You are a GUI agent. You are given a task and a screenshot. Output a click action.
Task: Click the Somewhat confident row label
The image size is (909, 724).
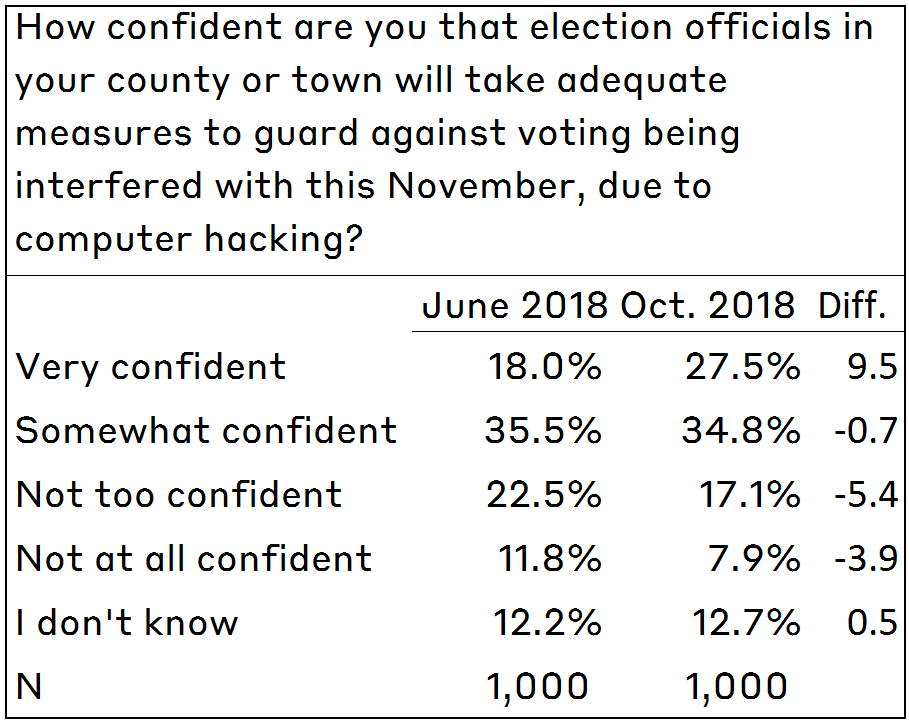pos(207,431)
